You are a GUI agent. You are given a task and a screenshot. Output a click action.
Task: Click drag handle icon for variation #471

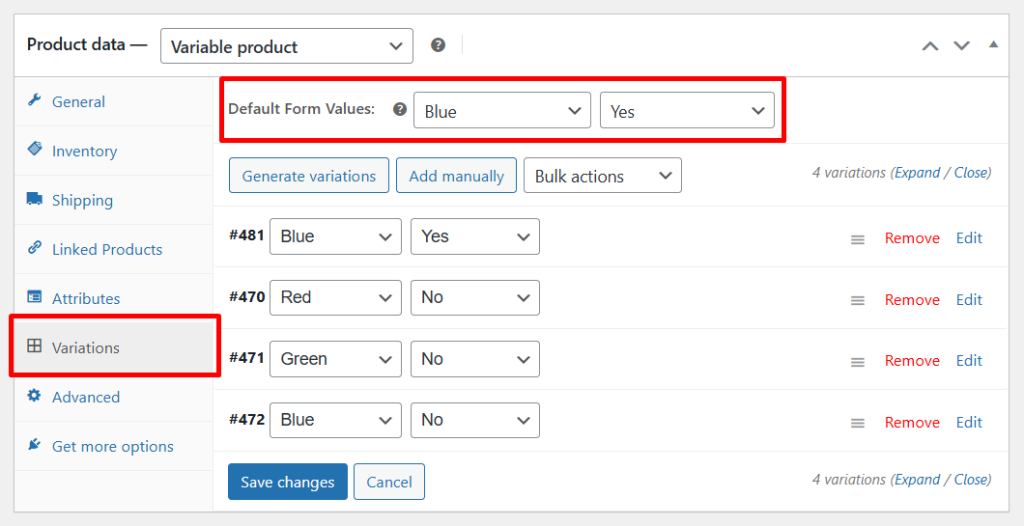(x=857, y=362)
